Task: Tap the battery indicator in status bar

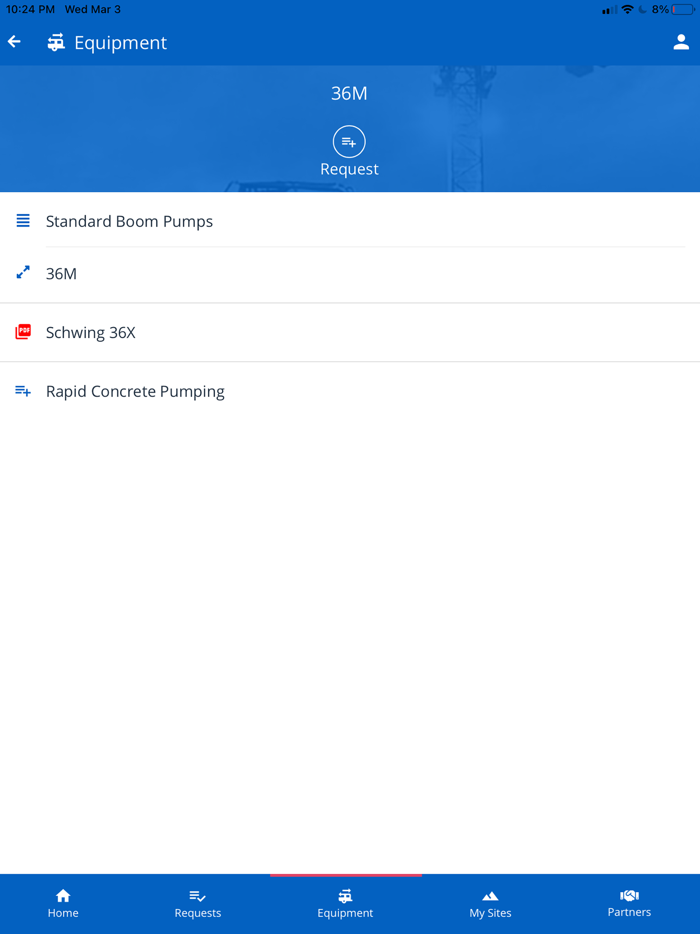Action: point(683,10)
